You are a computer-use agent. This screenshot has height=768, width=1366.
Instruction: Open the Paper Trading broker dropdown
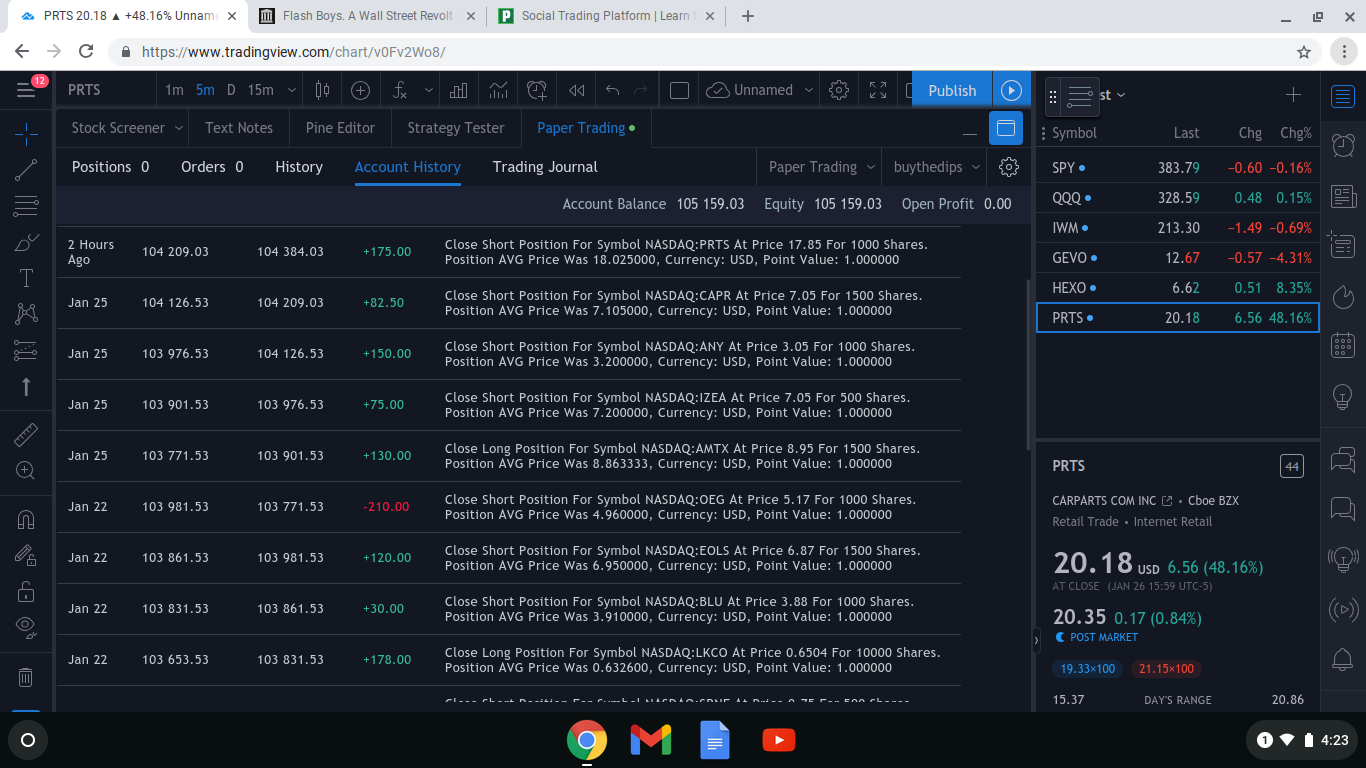point(821,167)
